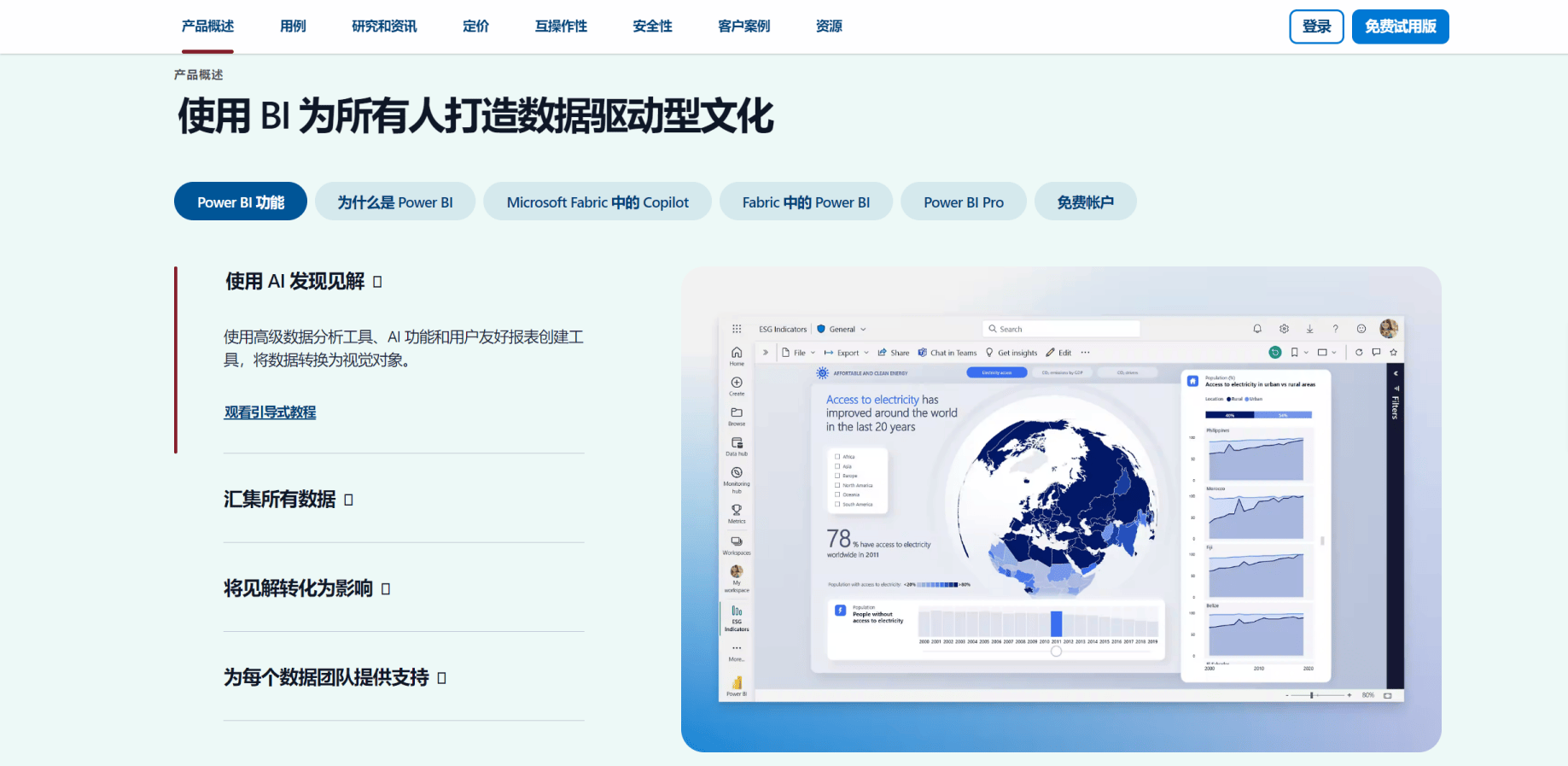Click the help question mark icon
Image resolution: width=1568 pixels, height=766 pixels.
point(1336,329)
